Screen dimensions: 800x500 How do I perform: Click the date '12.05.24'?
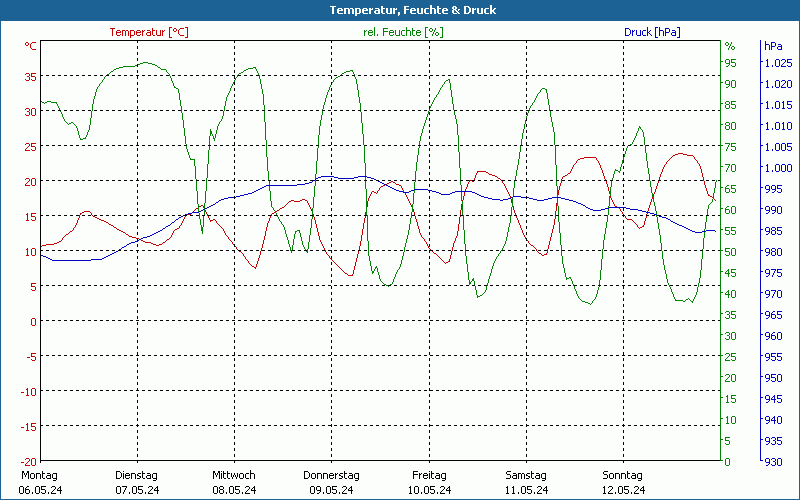623,490
